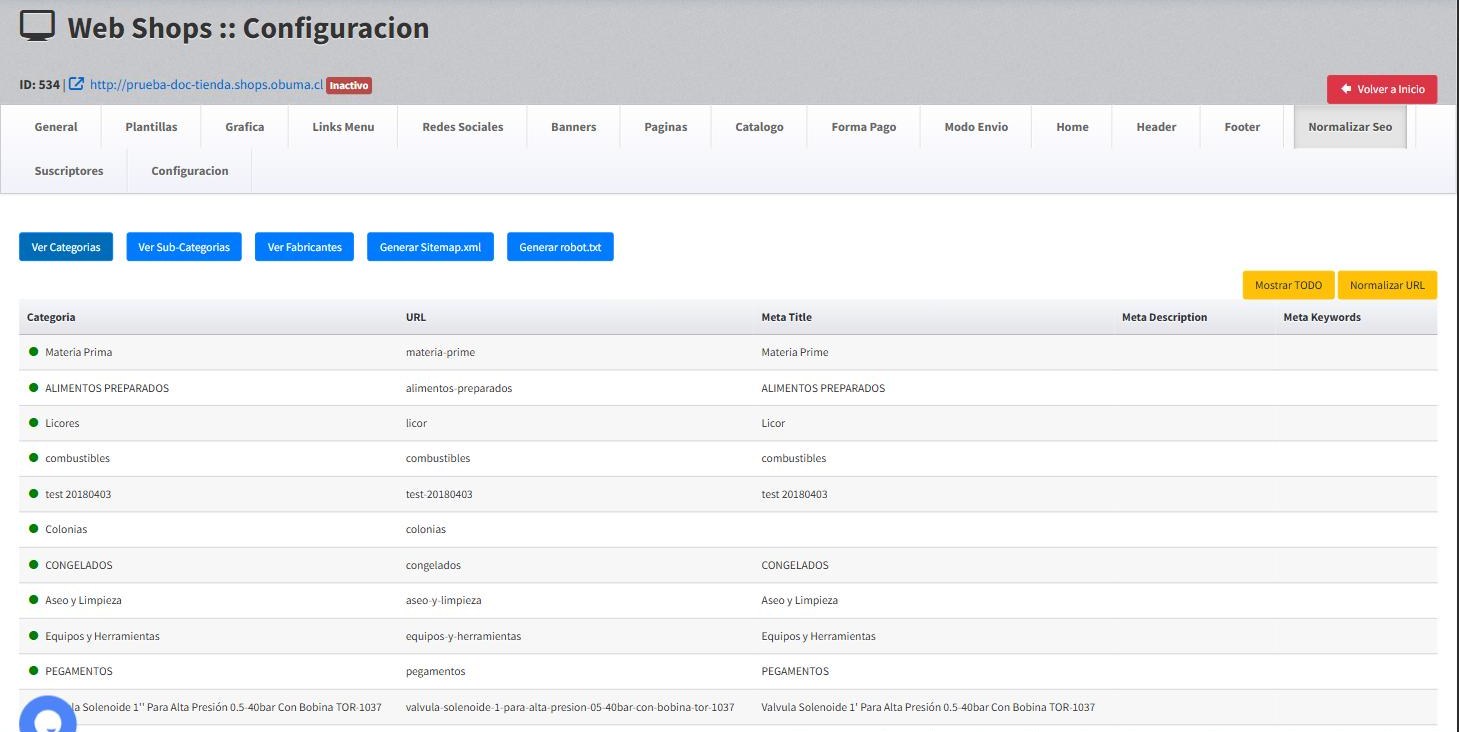Screen dimensions: 1459x732
Task: Select the green dot beside Aseo y Limpieza
Action: click(x=34, y=600)
